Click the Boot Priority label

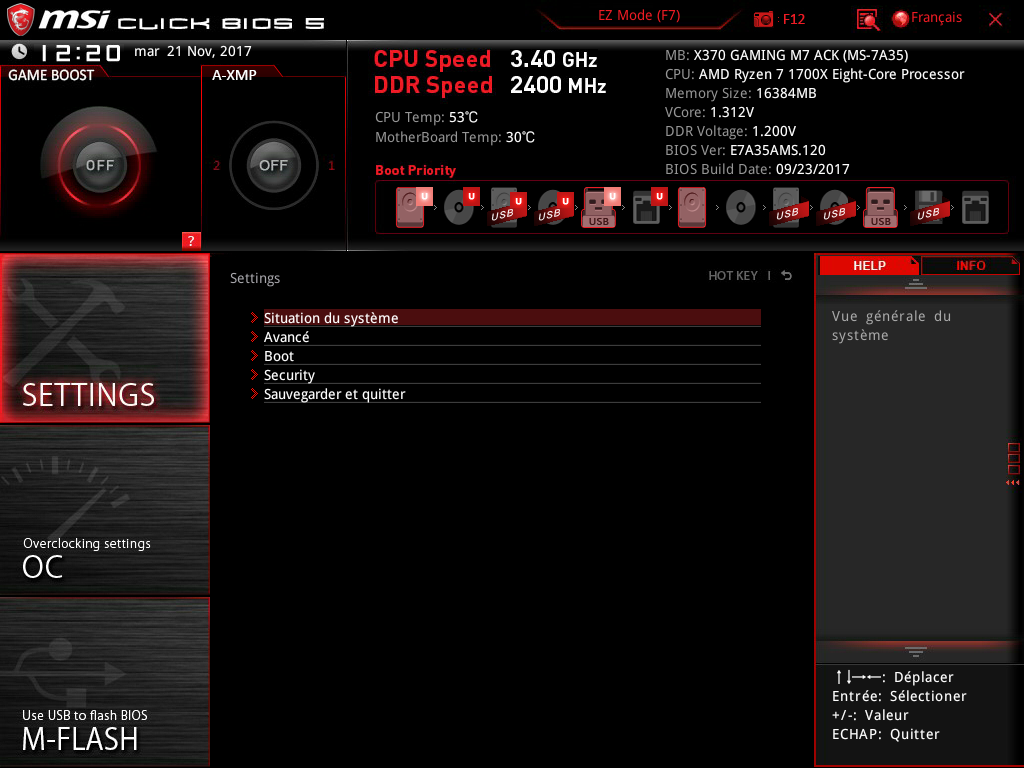415,170
